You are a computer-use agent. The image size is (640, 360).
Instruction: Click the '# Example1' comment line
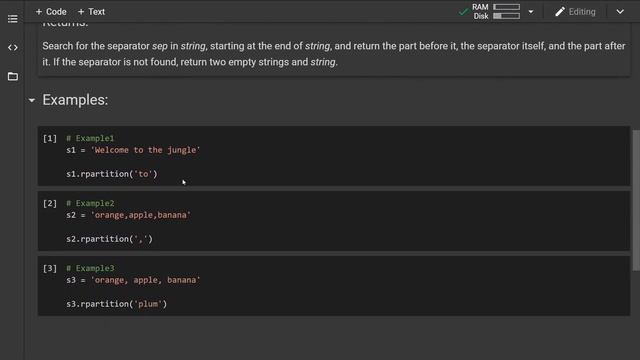tap(90, 138)
